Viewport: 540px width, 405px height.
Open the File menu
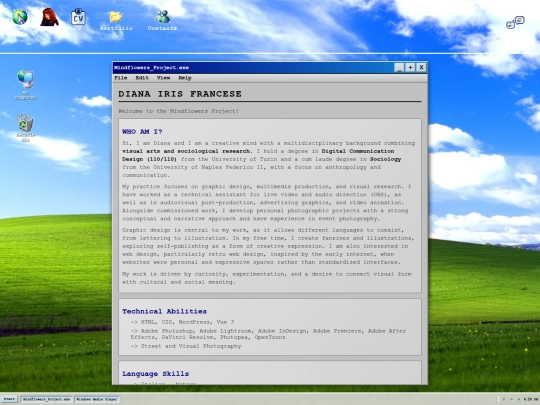121,78
